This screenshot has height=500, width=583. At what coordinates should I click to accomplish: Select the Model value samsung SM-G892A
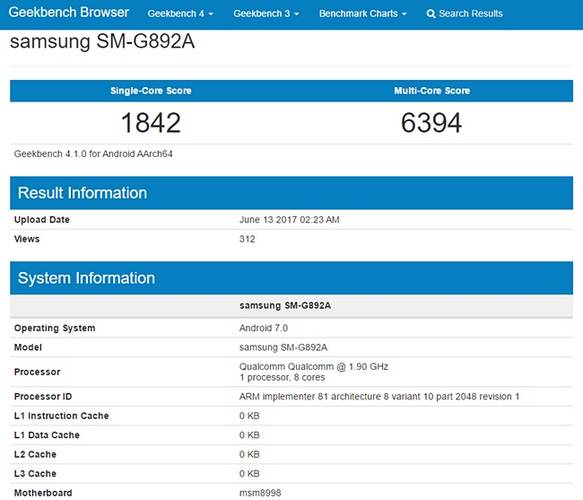click(x=283, y=348)
